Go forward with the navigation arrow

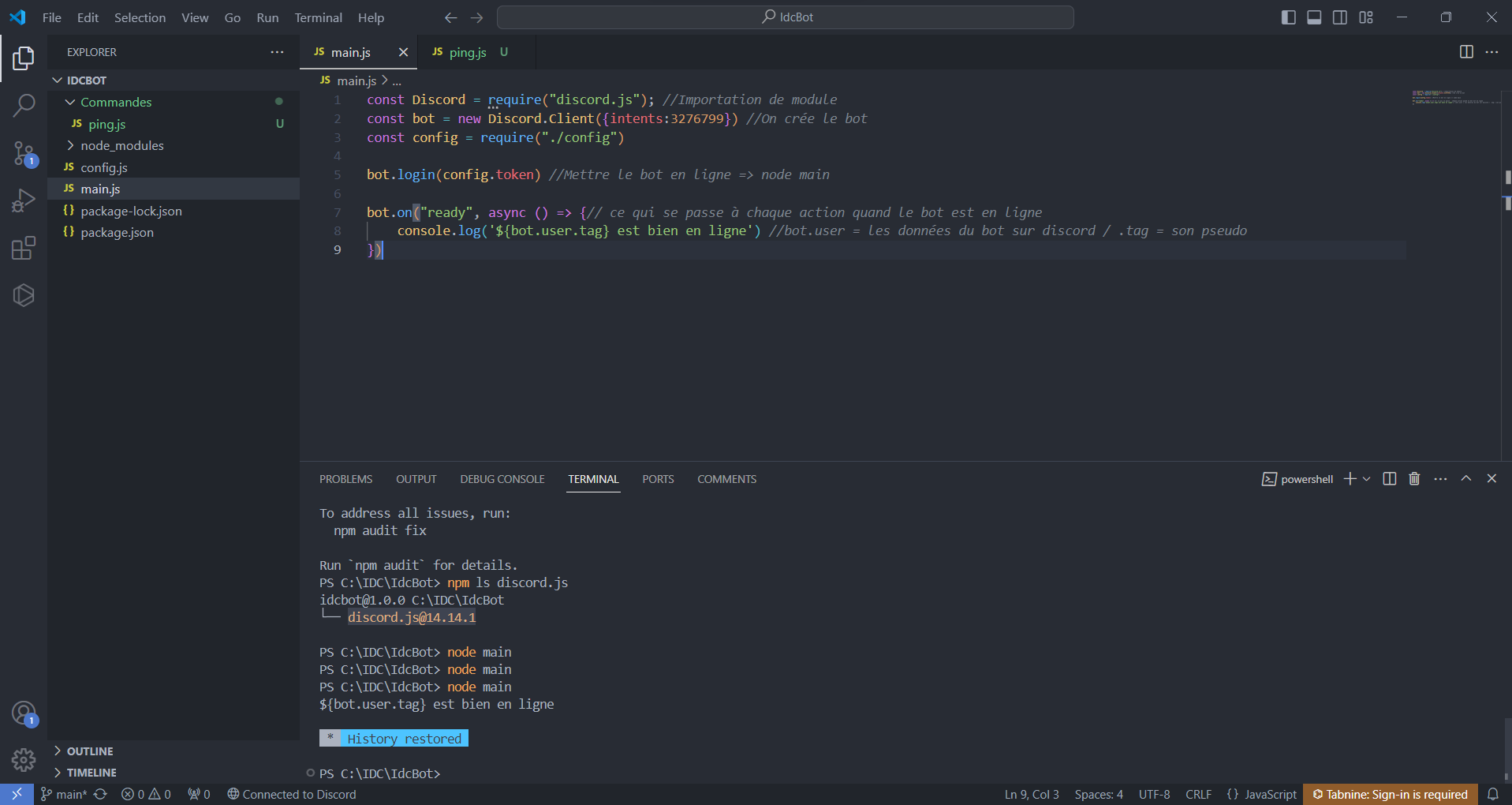[x=477, y=17]
